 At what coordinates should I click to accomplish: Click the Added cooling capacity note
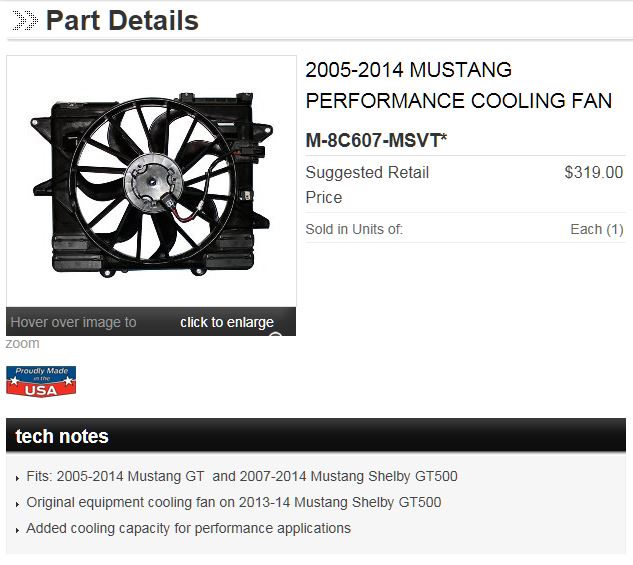pyautogui.click(x=188, y=528)
